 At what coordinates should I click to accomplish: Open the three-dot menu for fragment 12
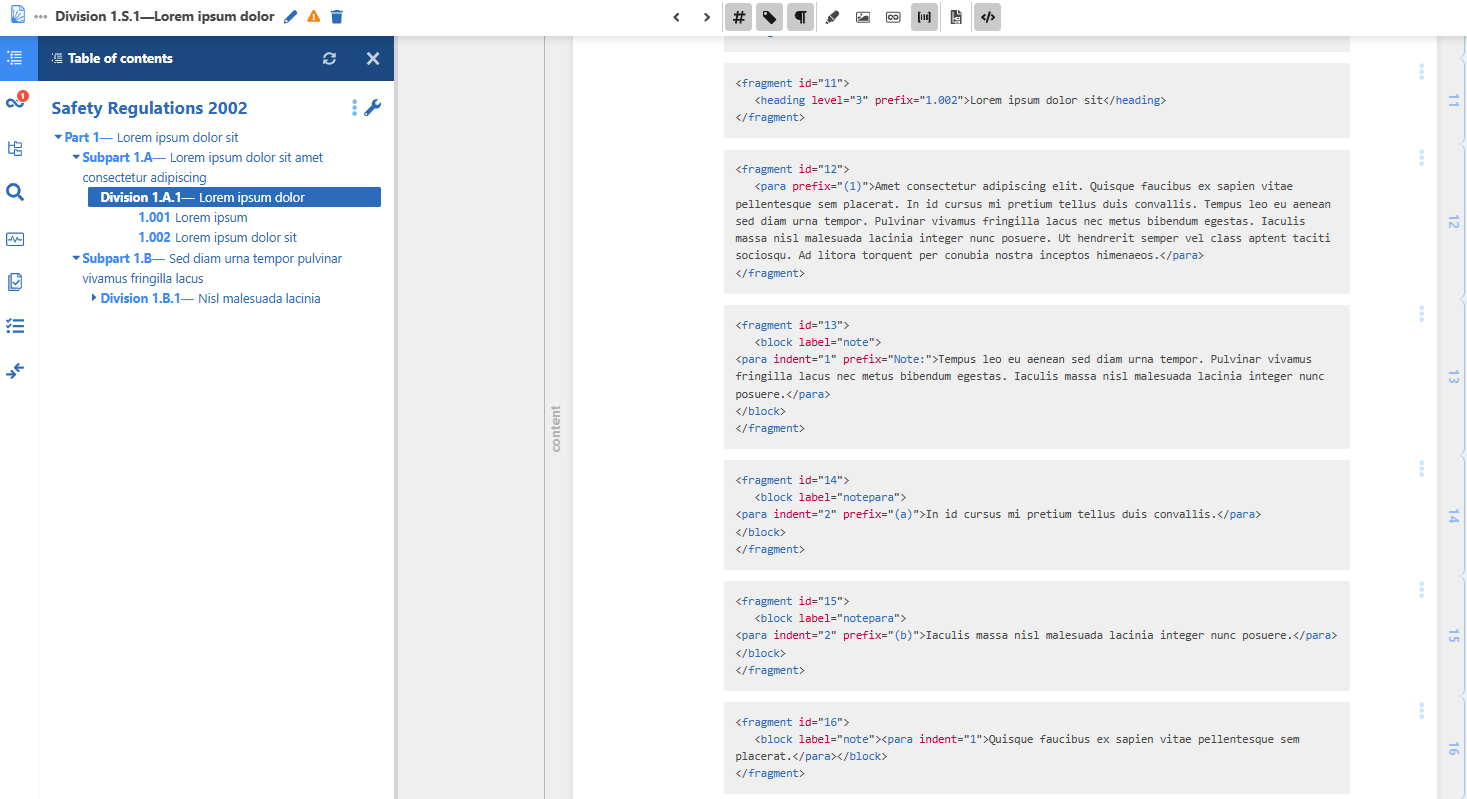click(x=1421, y=158)
